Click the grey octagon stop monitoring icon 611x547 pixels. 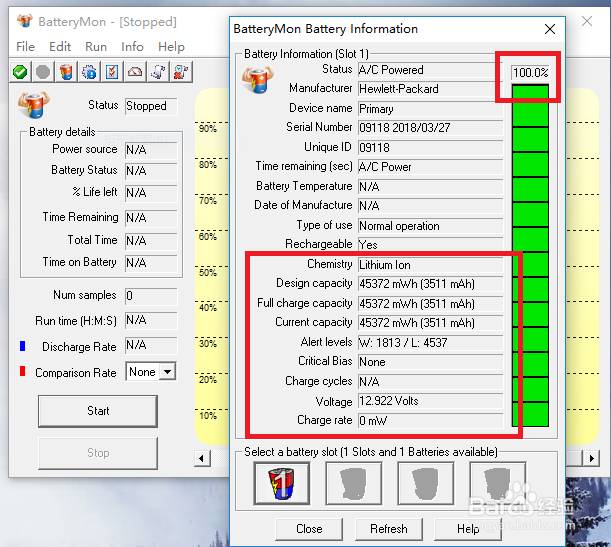[x=43, y=72]
